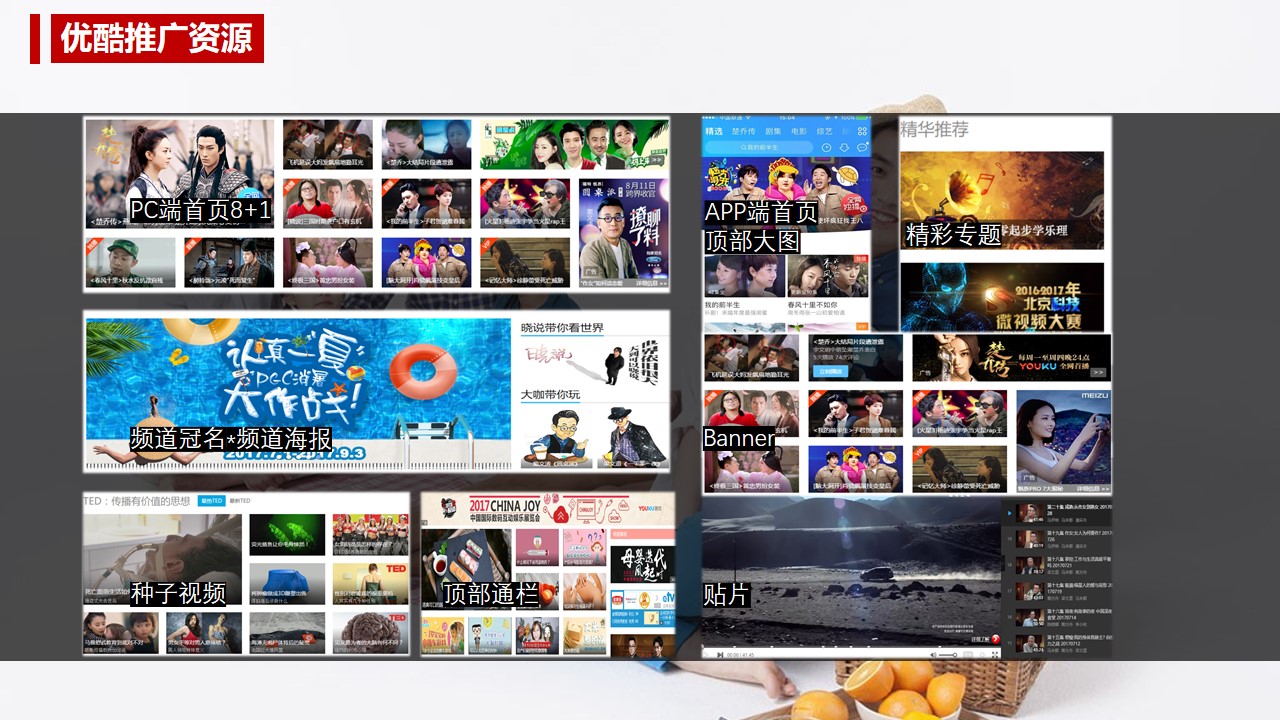Click the APP端首页 label
This screenshot has height=720, width=1280.
(761, 212)
